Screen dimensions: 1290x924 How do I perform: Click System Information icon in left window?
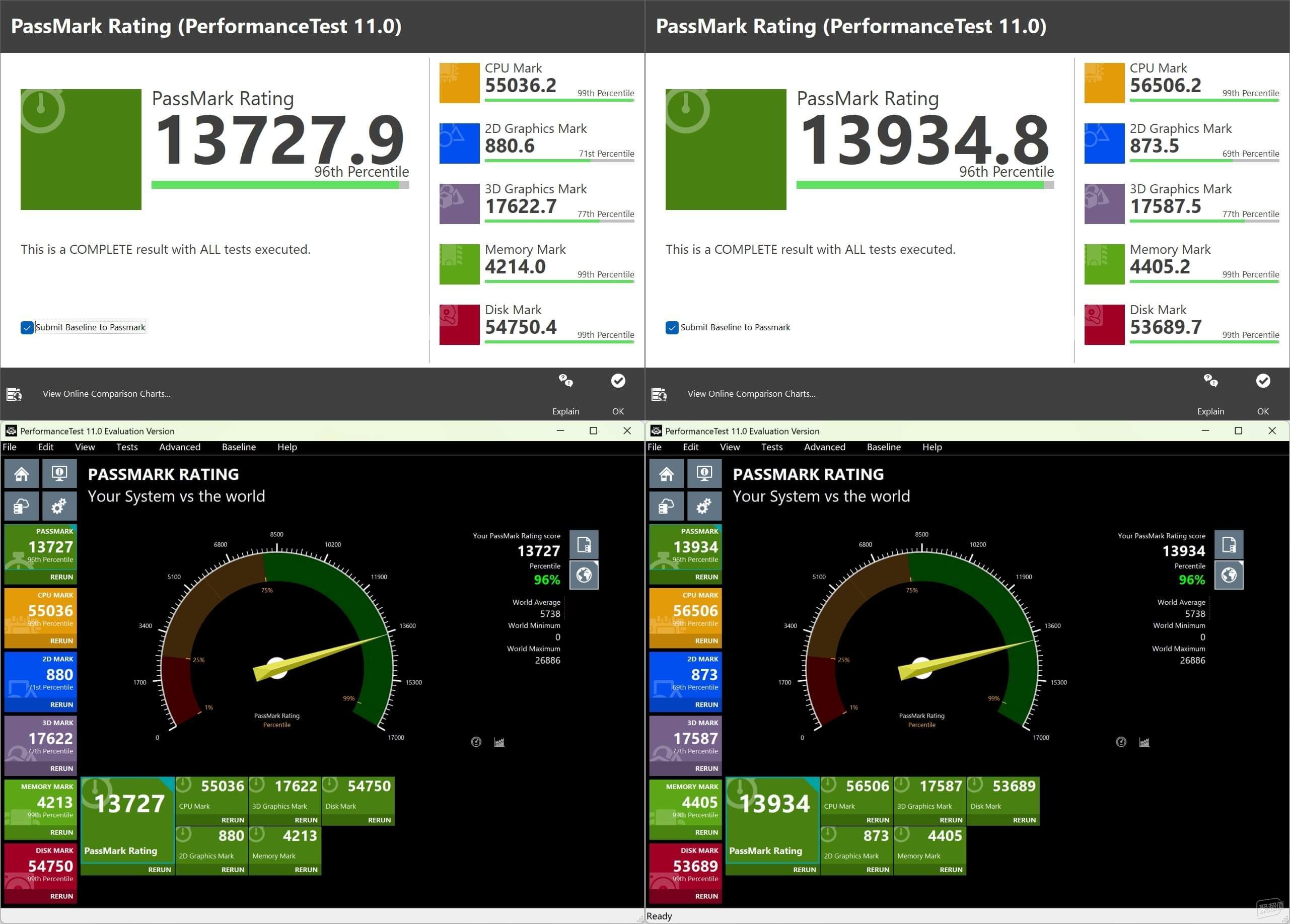click(x=59, y=474)
